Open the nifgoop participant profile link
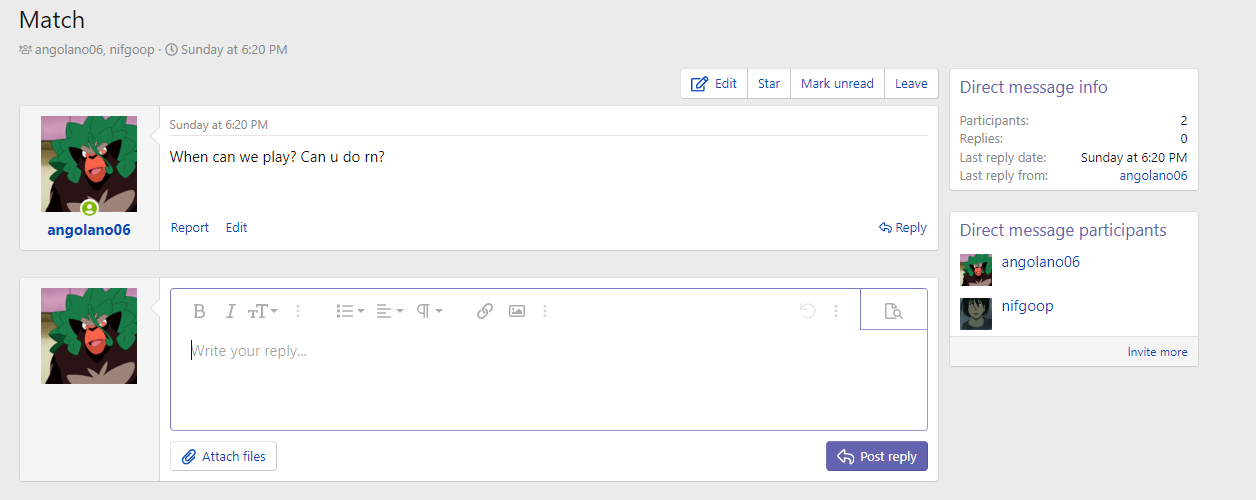 click(1027, 306)
